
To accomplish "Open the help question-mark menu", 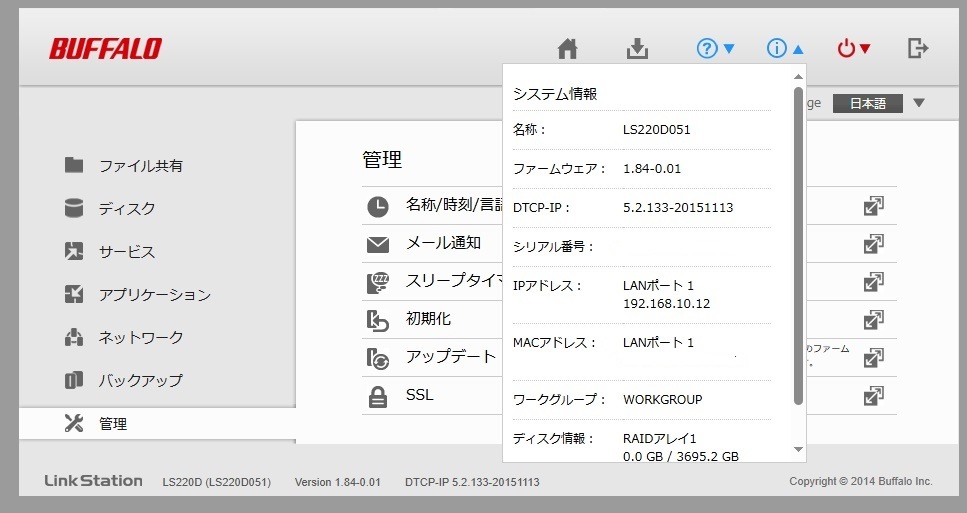I will [x=715, y=48].
